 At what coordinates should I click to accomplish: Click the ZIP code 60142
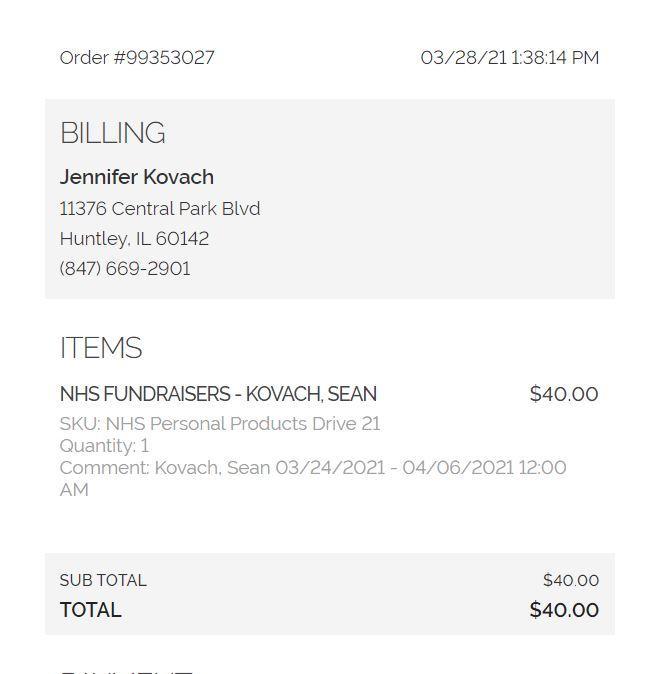click(182, 238)
